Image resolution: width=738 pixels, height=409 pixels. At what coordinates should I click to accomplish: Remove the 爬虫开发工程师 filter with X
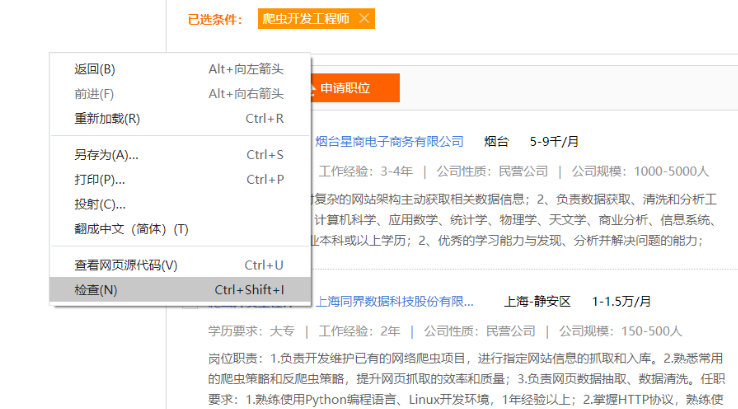coord(364,18)
